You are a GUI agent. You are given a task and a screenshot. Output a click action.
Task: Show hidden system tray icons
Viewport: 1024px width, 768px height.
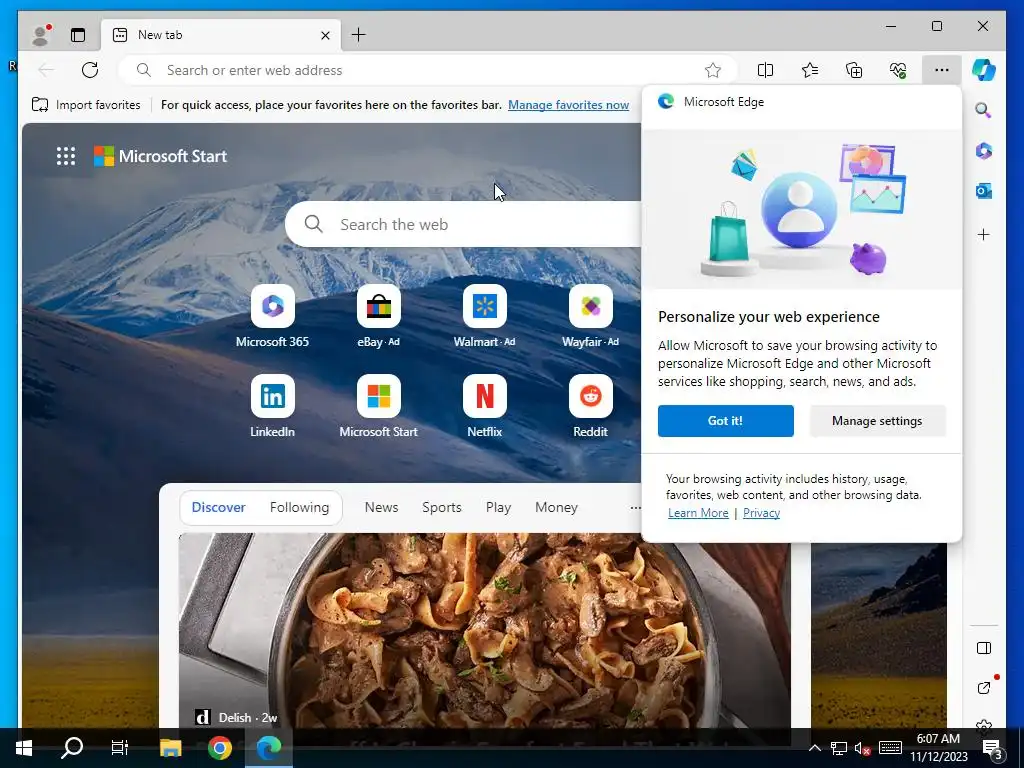pyautogui.click(x=815, y=748)
